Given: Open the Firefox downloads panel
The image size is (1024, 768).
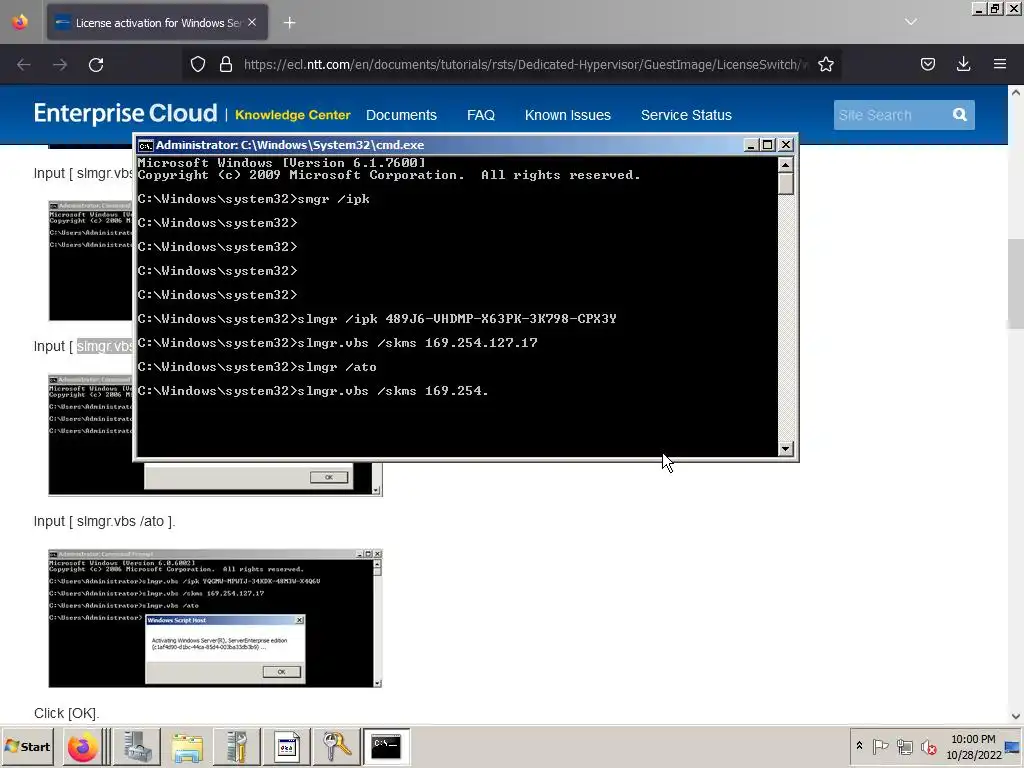Looking at the screenshot, I should (963, 64).
